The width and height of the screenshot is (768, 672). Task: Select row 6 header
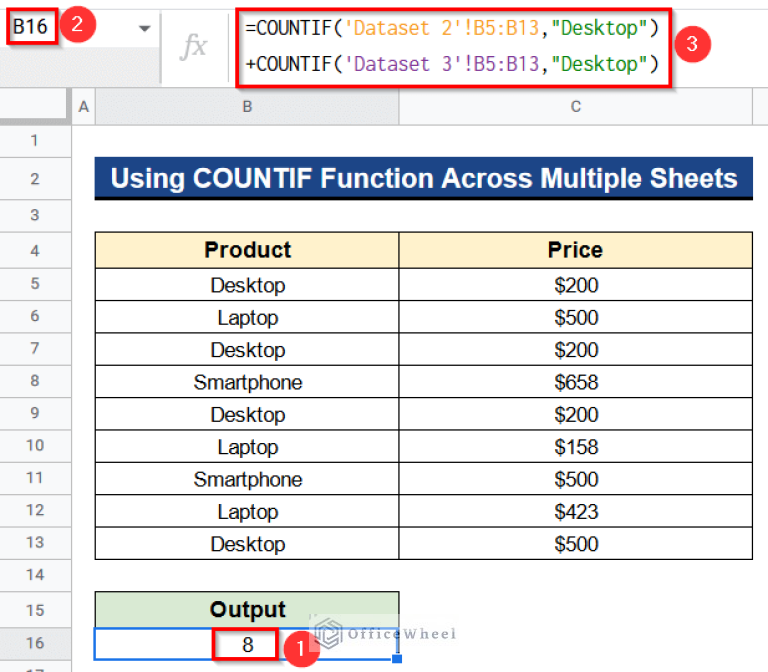pyautogui.click(x=35, y=316)
